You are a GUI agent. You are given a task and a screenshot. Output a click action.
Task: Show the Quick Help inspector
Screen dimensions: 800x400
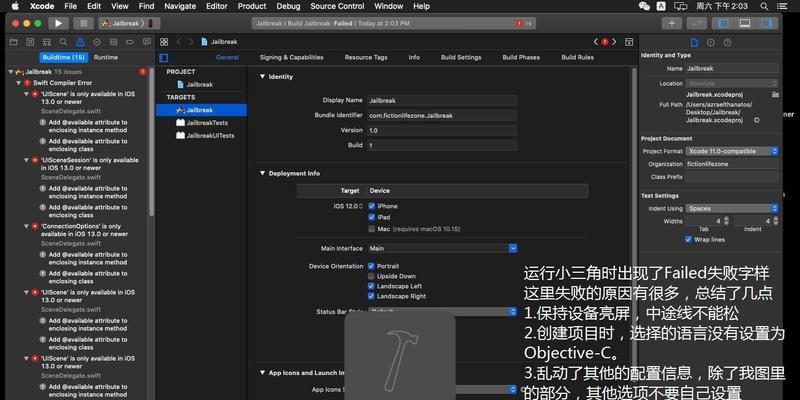pos(728,42)
